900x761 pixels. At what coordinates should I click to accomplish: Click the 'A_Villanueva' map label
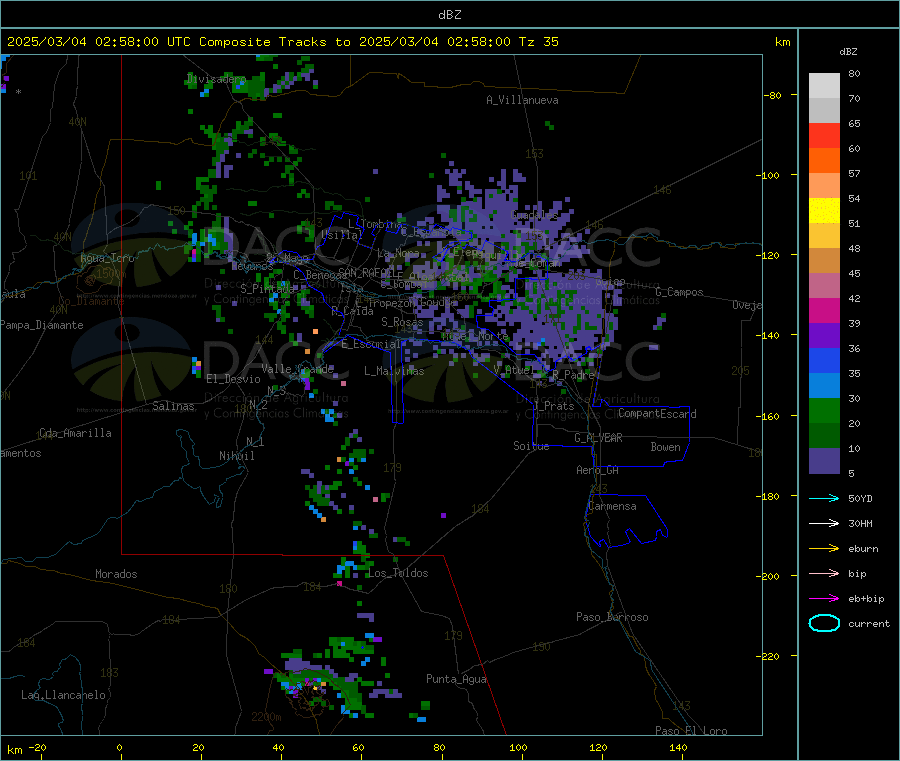pyautogui.click(x=522, y=100)
